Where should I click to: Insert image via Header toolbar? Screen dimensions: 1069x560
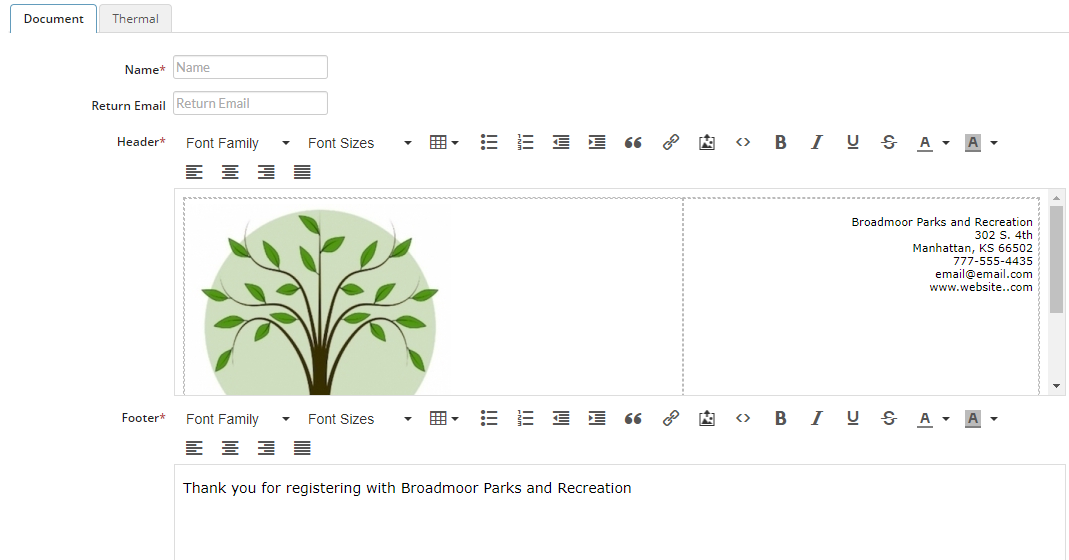(707, 142)
